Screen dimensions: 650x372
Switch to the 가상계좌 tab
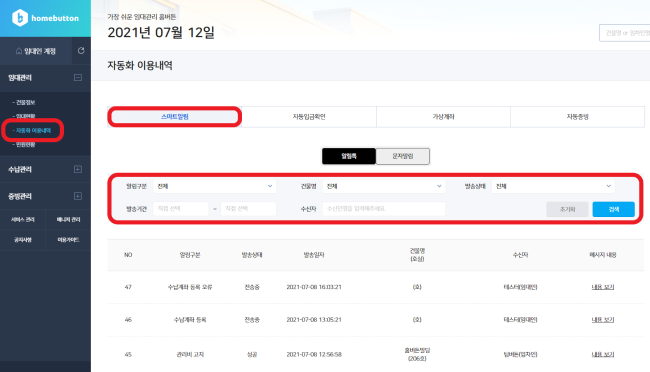[x=443, y=117]
